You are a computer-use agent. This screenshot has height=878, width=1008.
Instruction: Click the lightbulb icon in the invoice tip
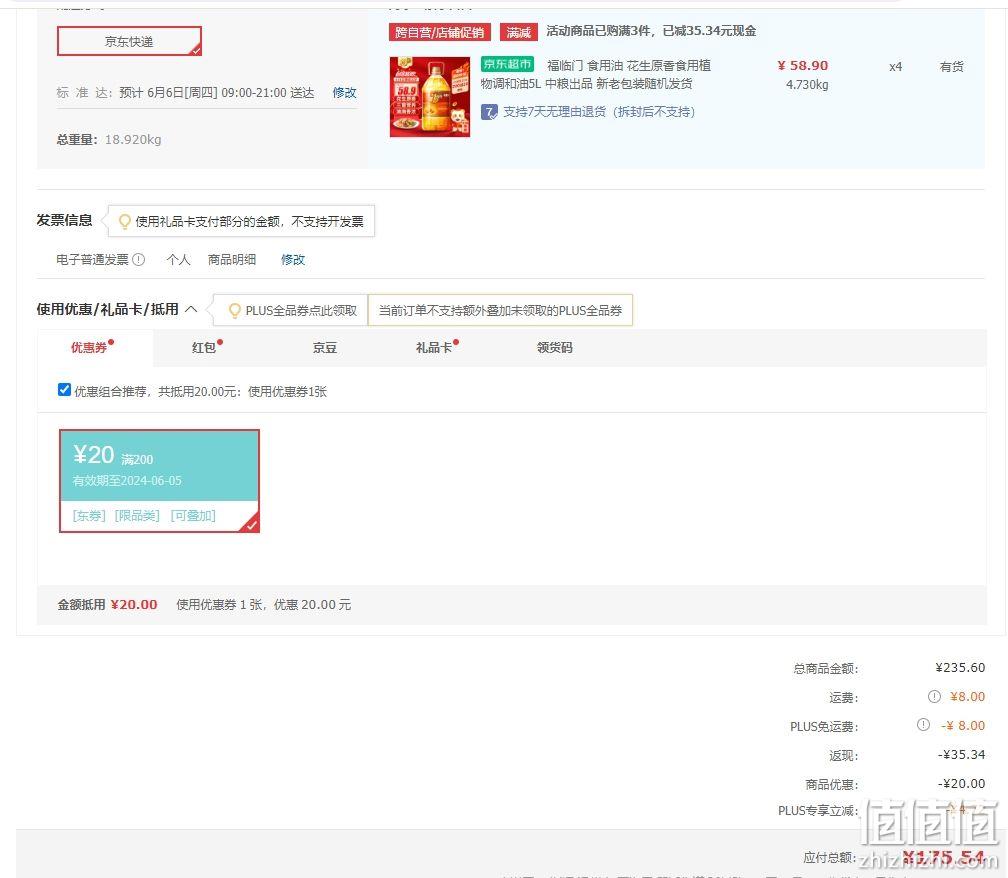point(125,222)
